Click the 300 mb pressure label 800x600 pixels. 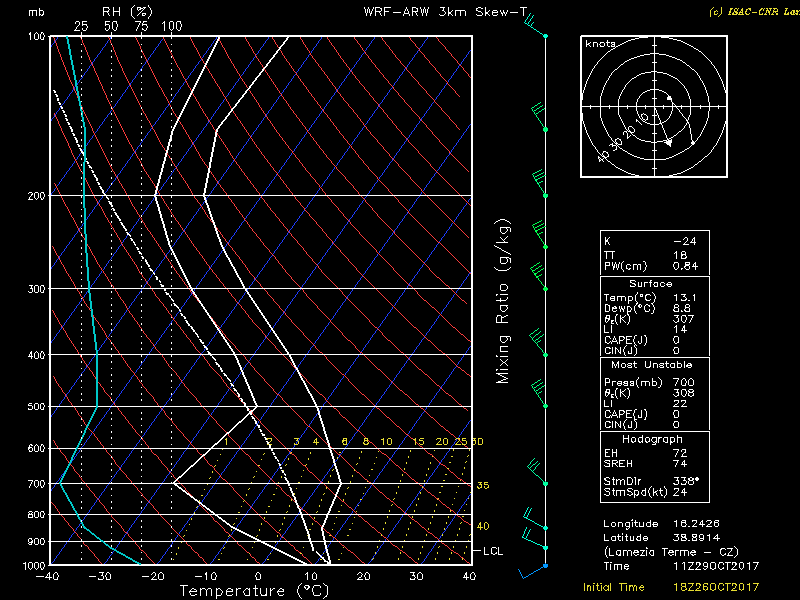point(36,289)
